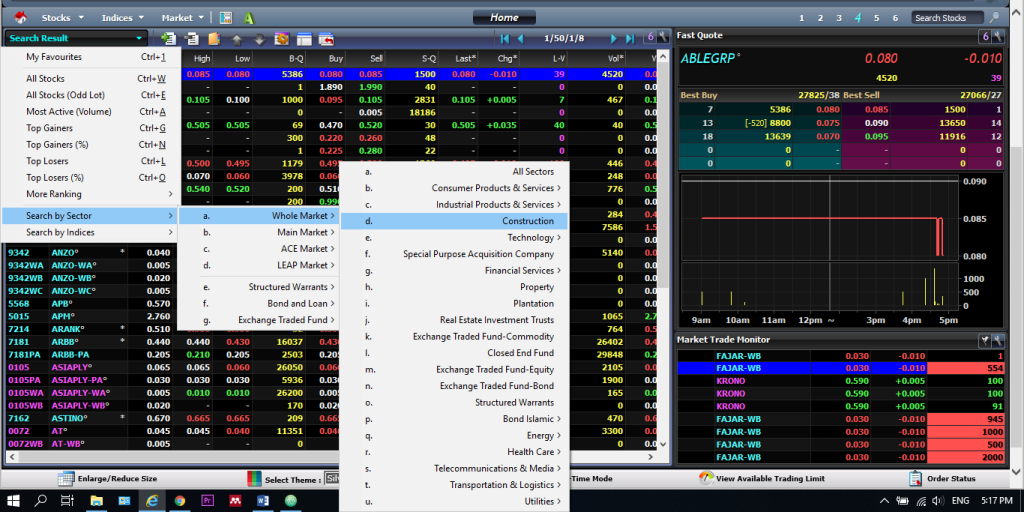
Task: Click the wrench icon above stock table
Action: coord(663,38)
